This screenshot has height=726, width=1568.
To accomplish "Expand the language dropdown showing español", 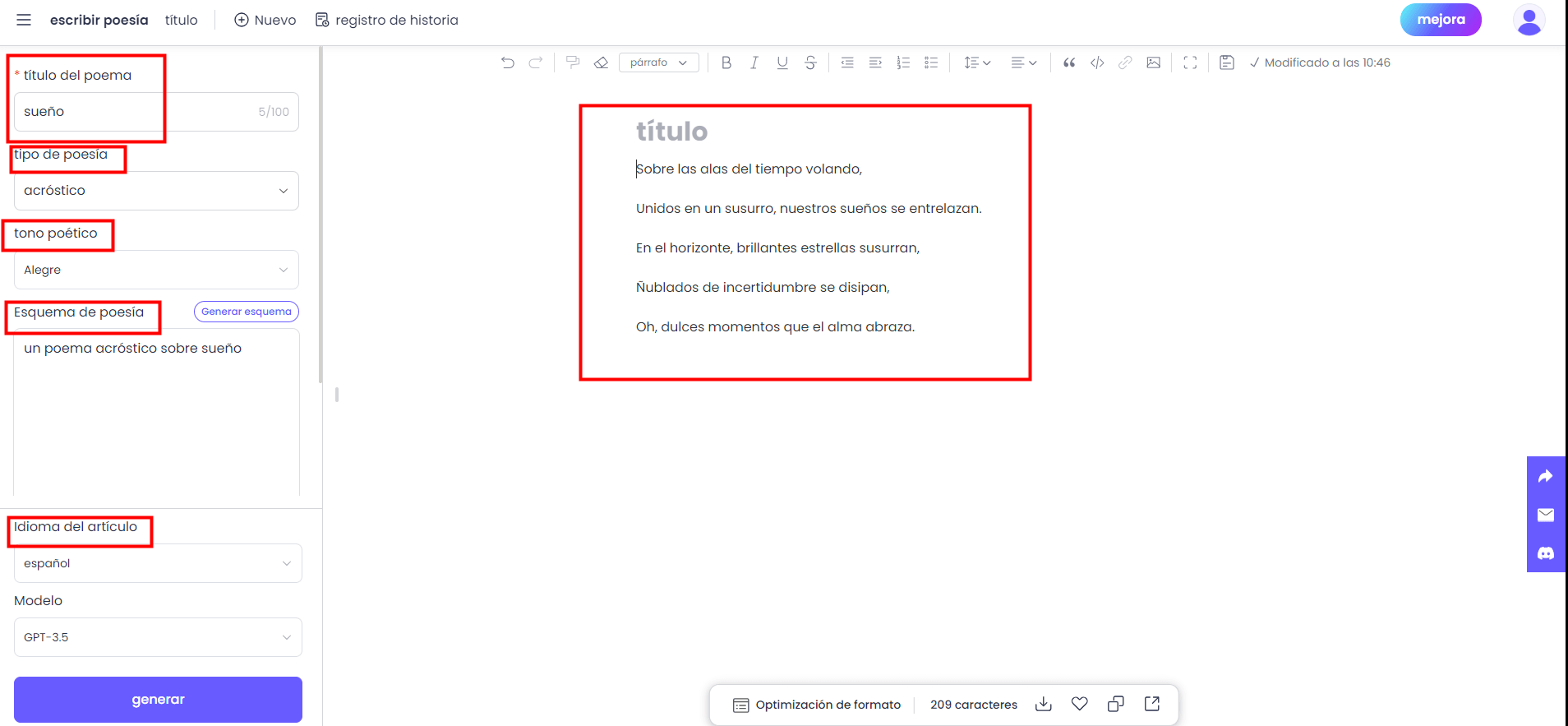I will (158, 563).
